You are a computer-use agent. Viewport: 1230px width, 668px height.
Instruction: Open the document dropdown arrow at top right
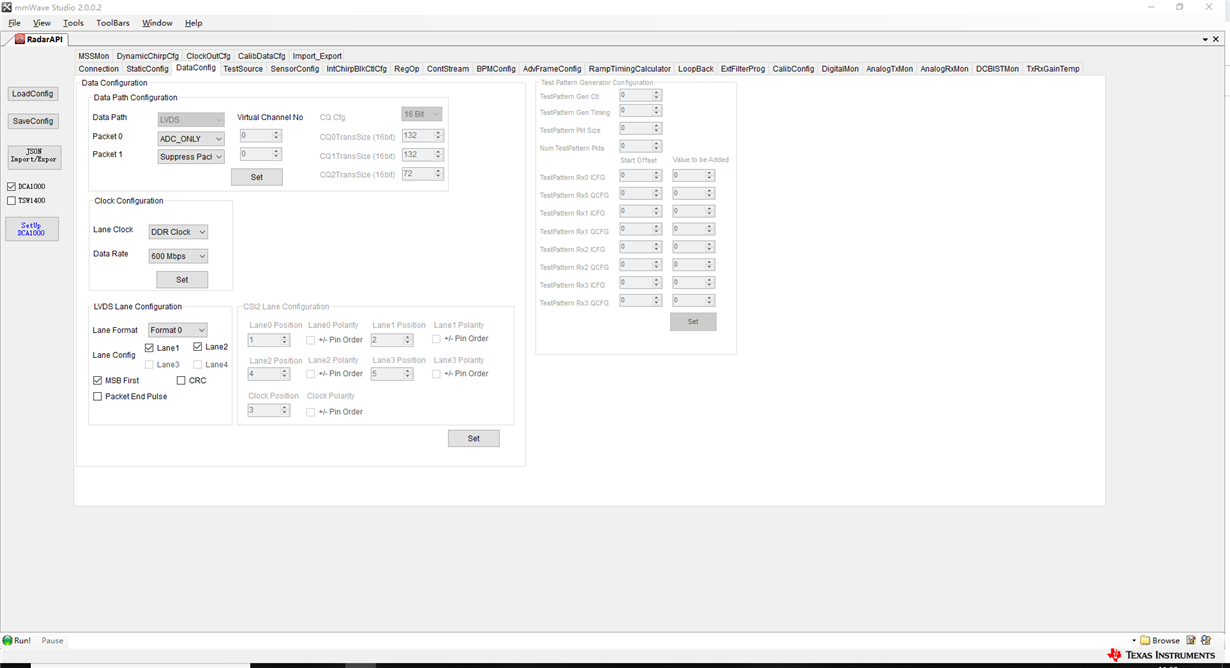click(1205, 39)
